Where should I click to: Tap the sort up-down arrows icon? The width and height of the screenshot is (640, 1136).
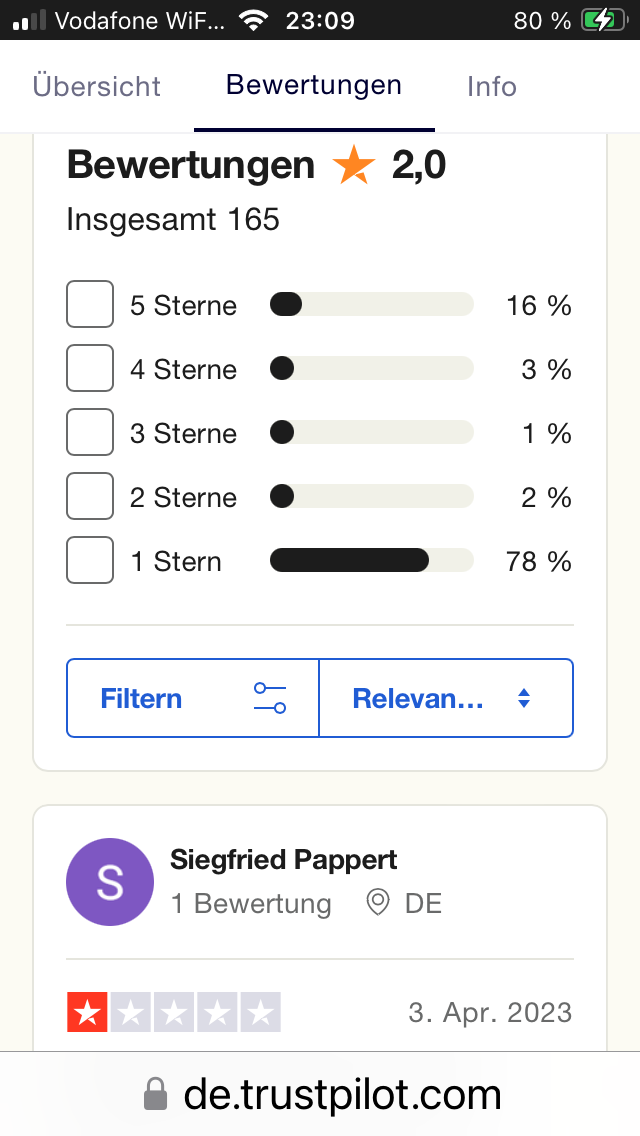pyautogui.click(x=523, y=698)
